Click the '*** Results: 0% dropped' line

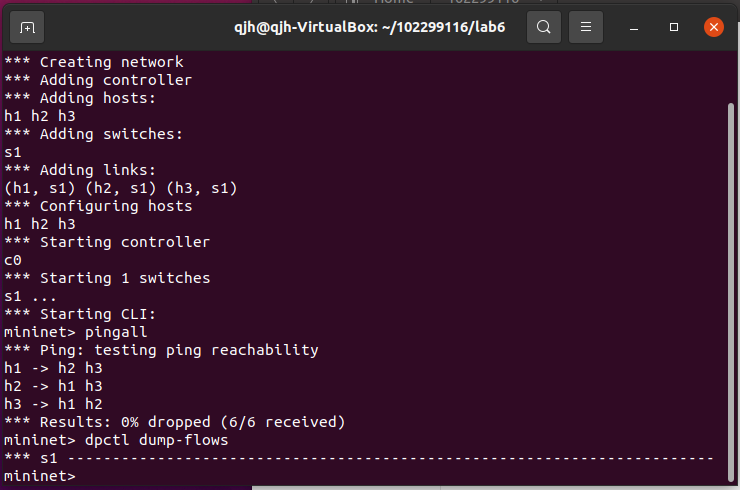(x=175, y=422)
